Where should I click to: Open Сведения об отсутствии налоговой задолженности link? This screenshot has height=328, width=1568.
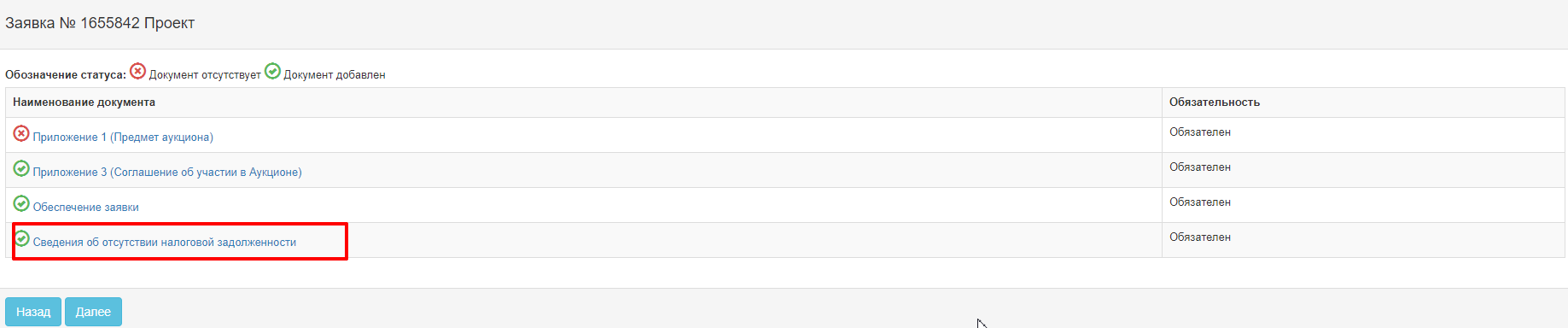(165, 243)
